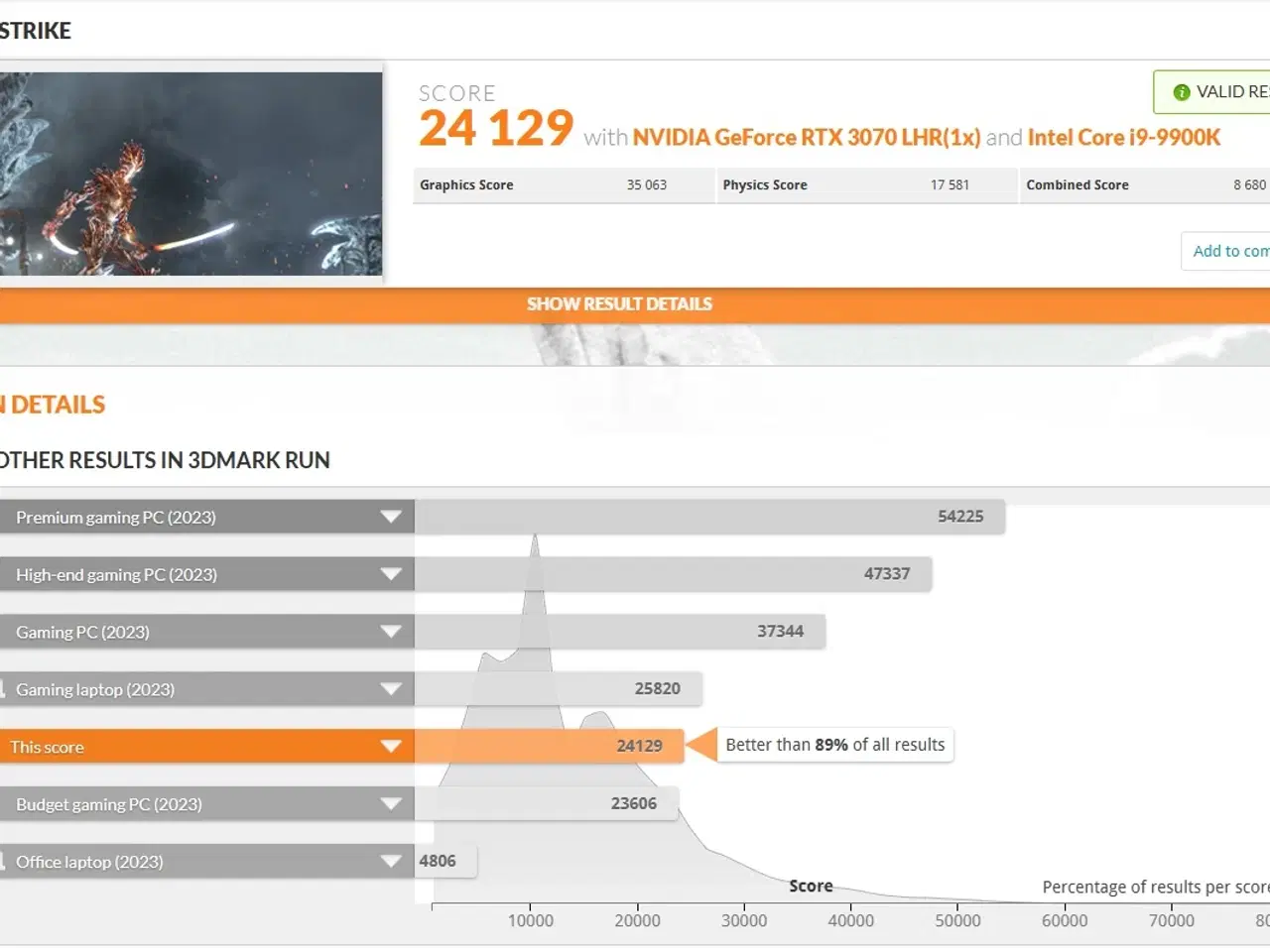Screen dimensions: 1270x952
Task: Click the 70000 tick on the score axis
Action: (x=1172, y=920)
